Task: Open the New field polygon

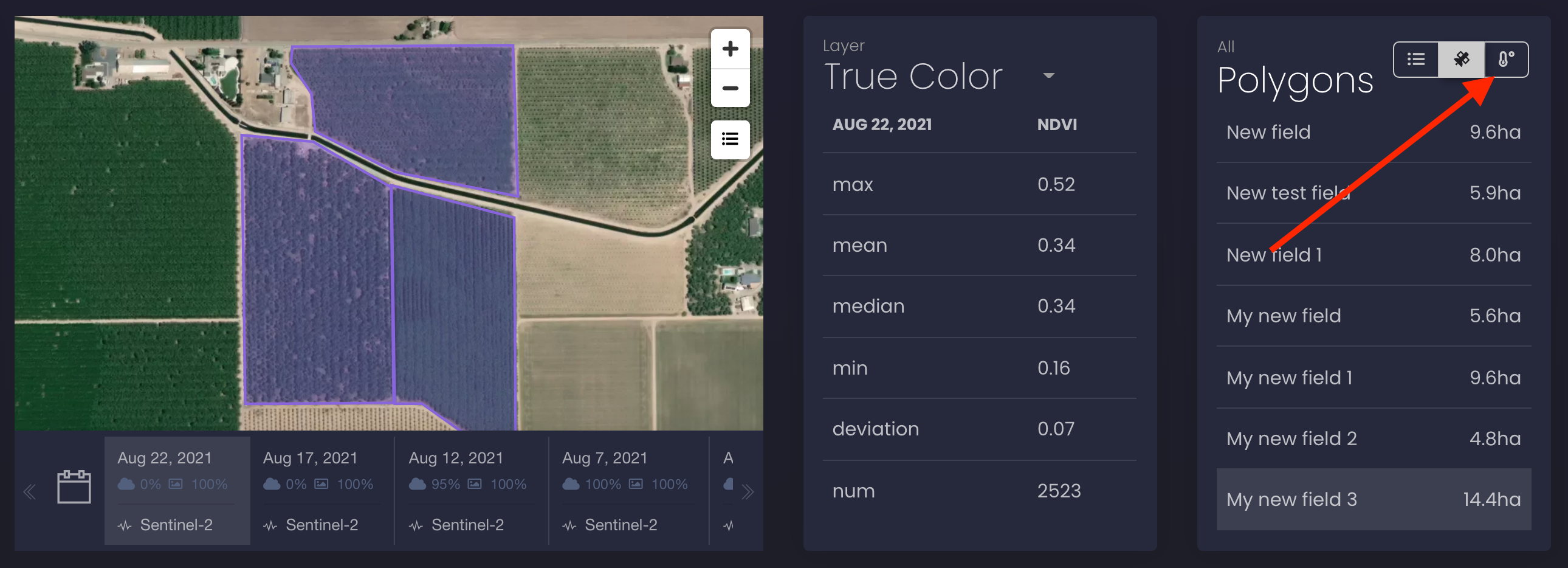Action: click(x=1374, y=132)
